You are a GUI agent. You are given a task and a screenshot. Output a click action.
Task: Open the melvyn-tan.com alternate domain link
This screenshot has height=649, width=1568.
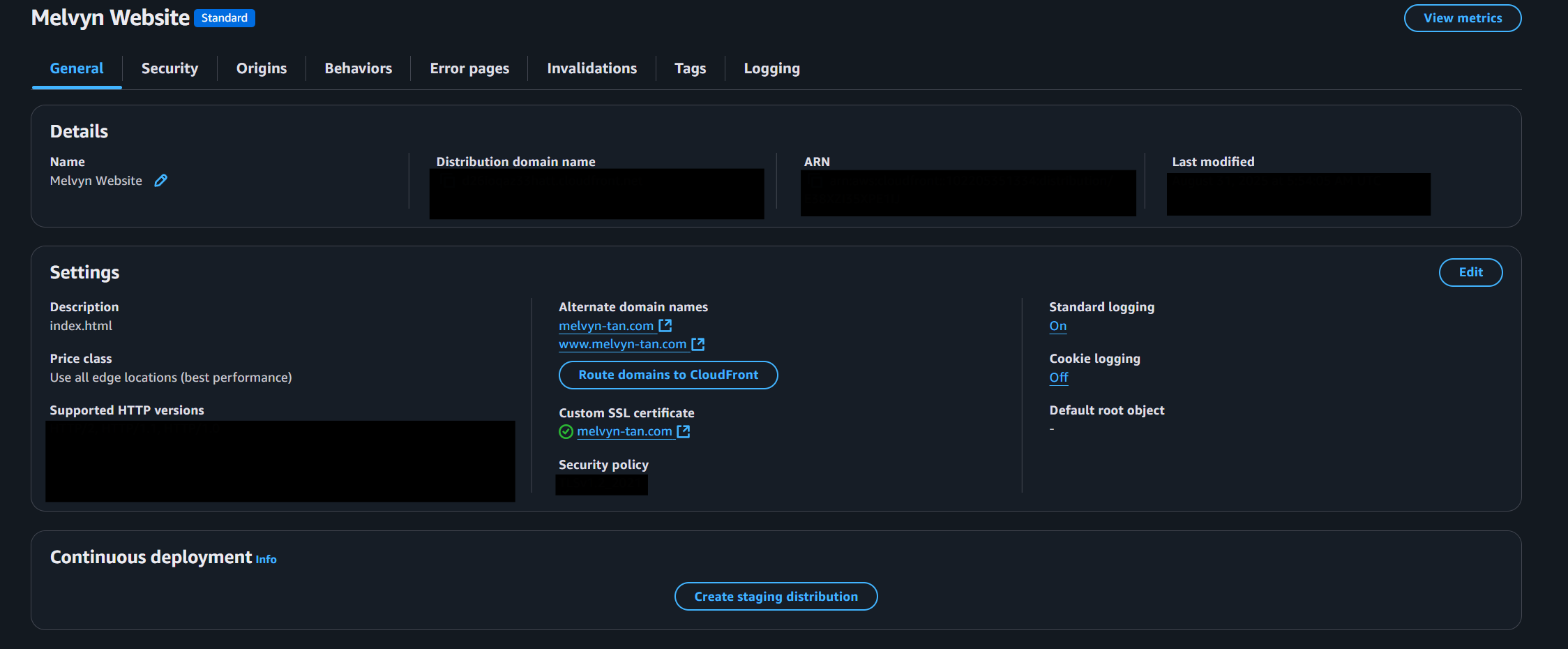click(606, 326)
